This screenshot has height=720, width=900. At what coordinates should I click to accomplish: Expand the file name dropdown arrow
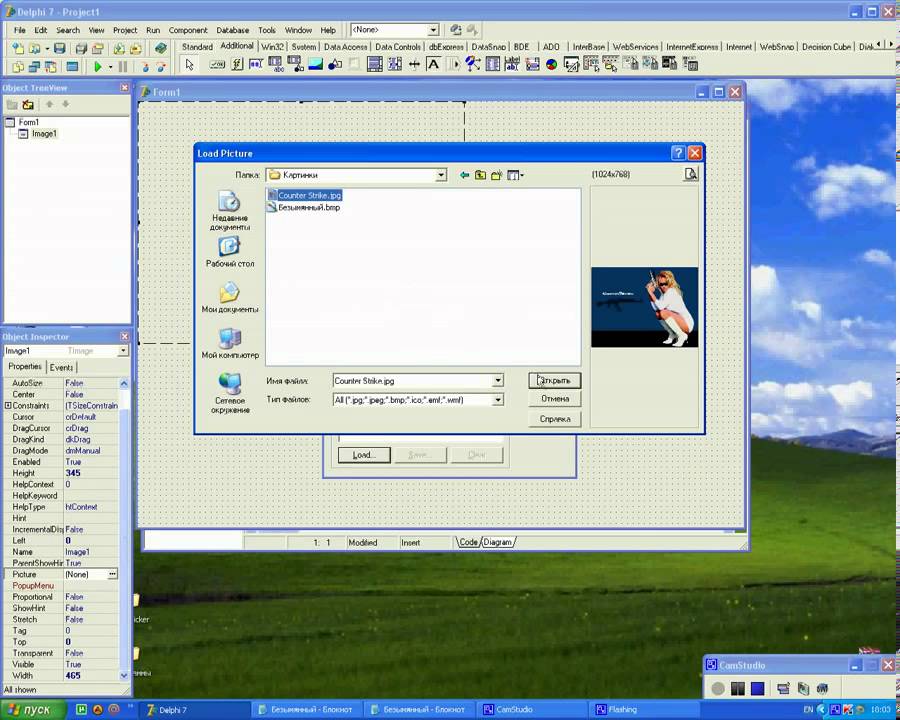pos(498,381)
